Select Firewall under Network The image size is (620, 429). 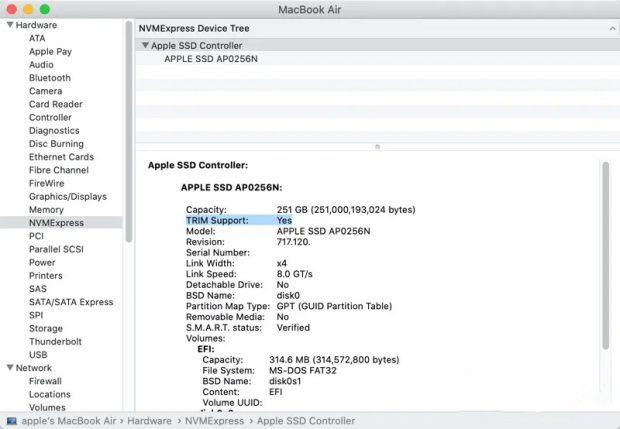click(x=45, y=381)
